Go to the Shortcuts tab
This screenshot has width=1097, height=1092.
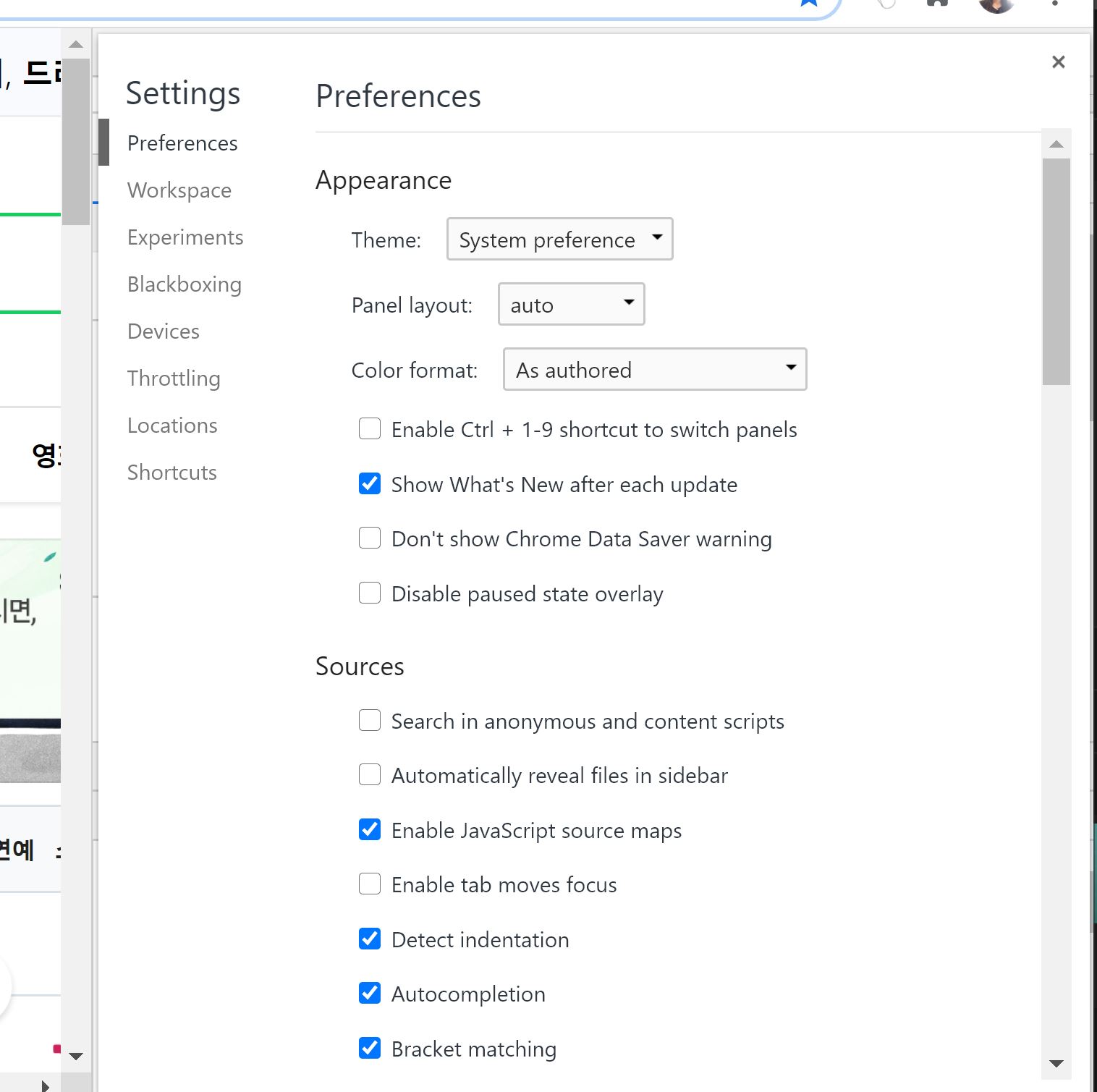(x=172, y=473)
